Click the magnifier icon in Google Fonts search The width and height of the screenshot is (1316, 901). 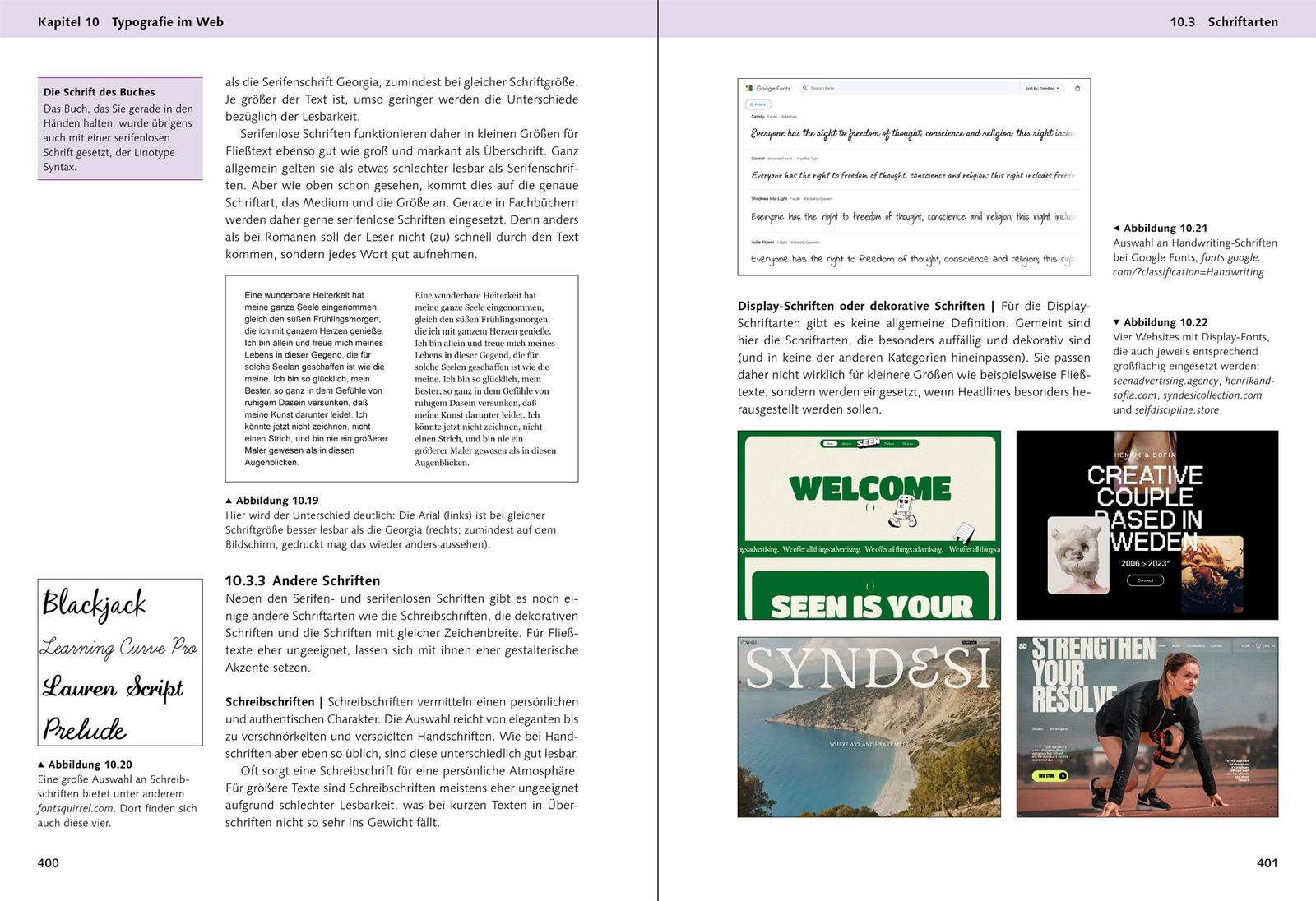pos(805,88)
